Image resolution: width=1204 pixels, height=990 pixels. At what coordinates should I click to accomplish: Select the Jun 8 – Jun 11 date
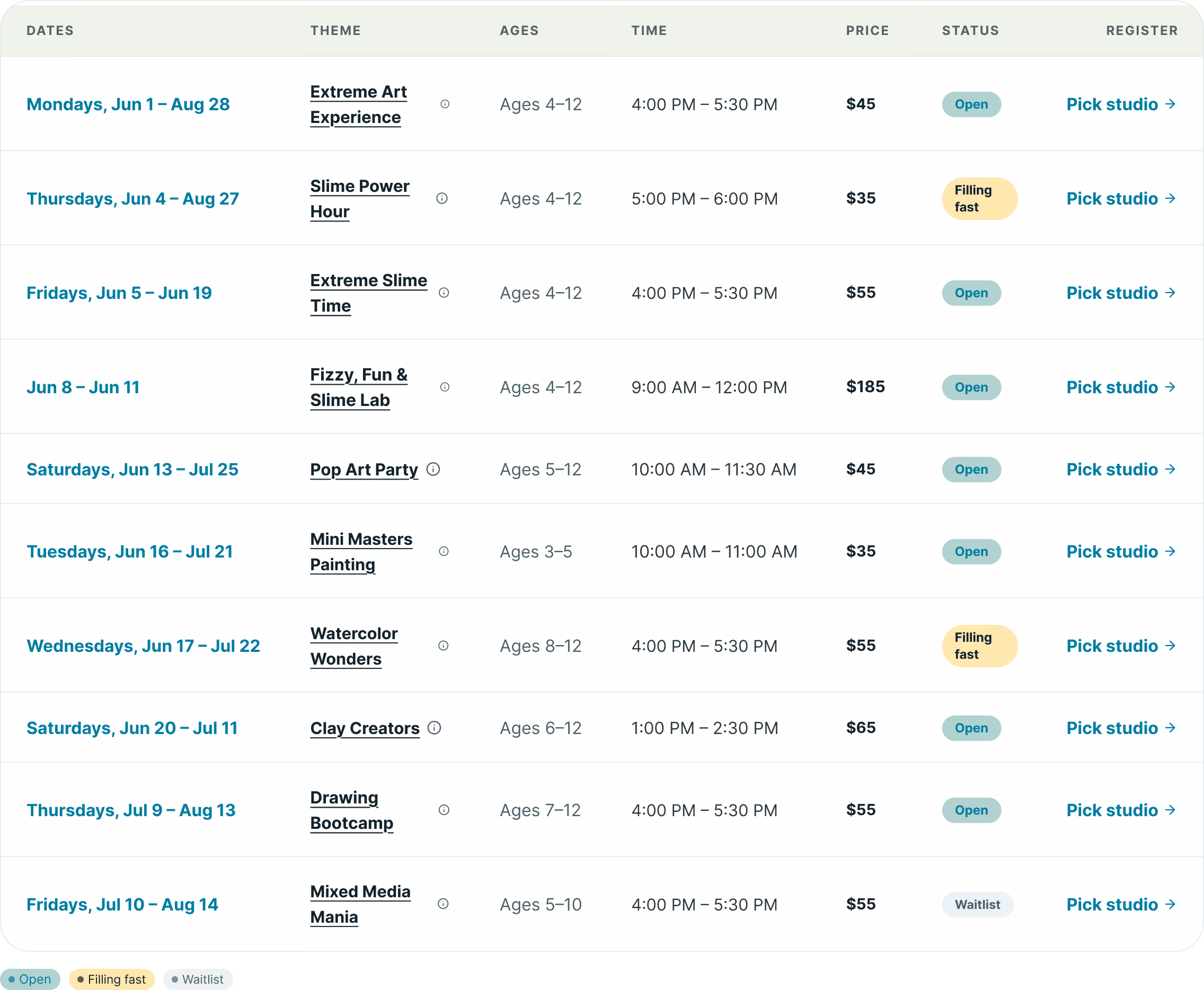pyautogui.click(x=83, y=387)
